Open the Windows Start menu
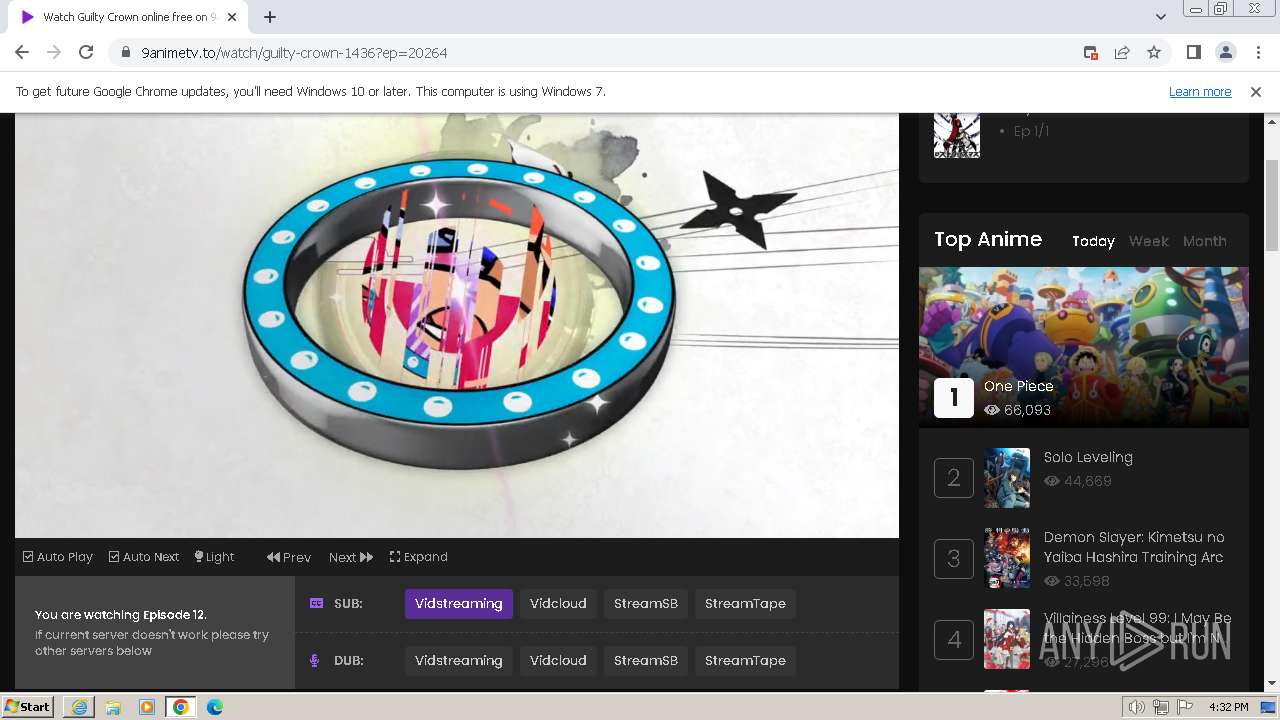Image resolution: width=1280 pixels, height=720 pixels. [x=28, y=707]
